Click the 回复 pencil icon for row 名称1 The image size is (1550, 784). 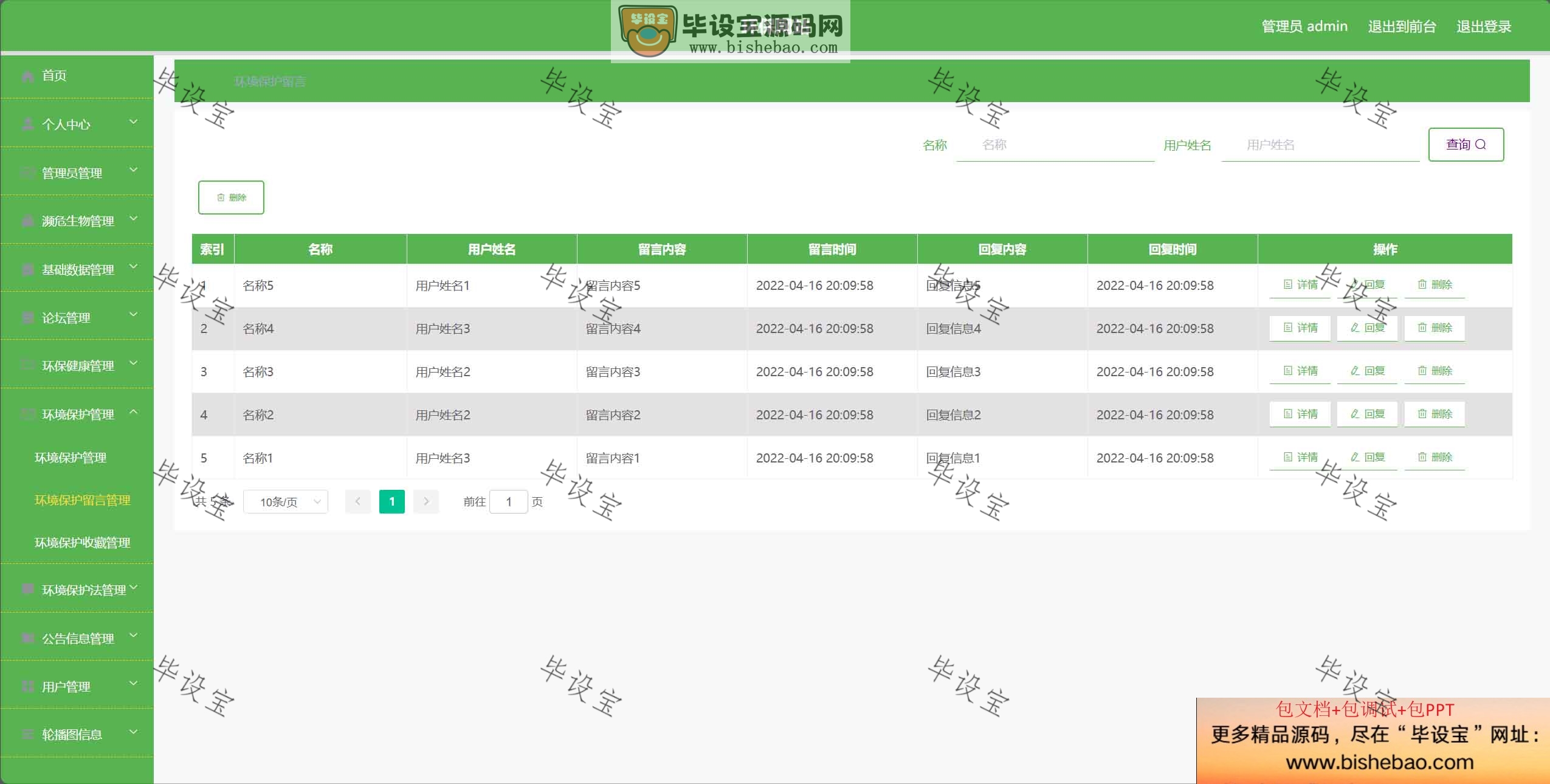[1355, 457]
